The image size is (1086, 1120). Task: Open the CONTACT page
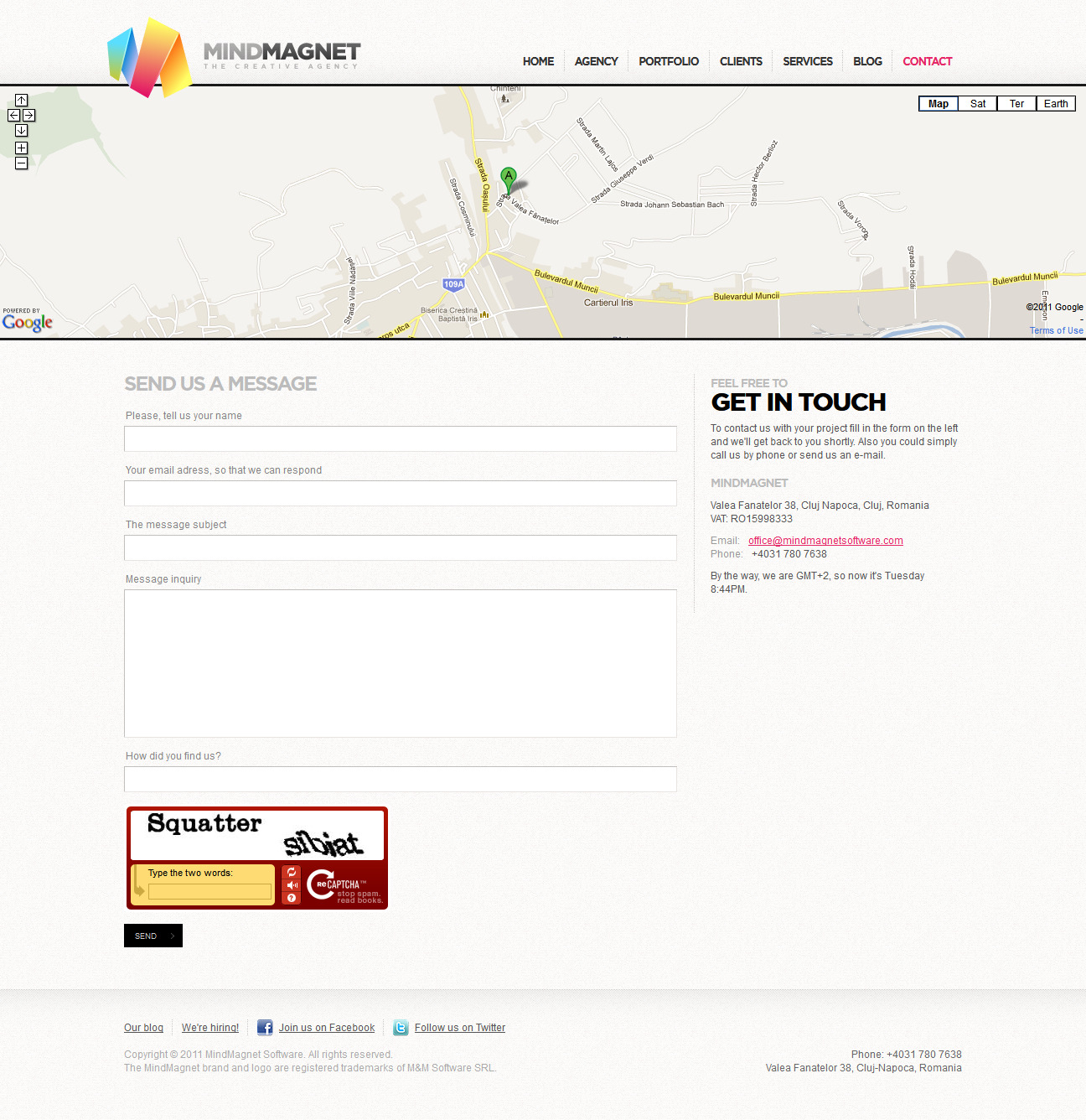(927, 61)
